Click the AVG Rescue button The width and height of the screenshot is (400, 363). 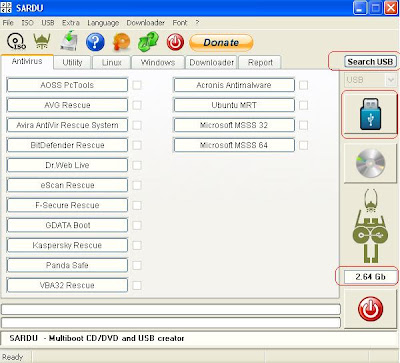(67, 105)
